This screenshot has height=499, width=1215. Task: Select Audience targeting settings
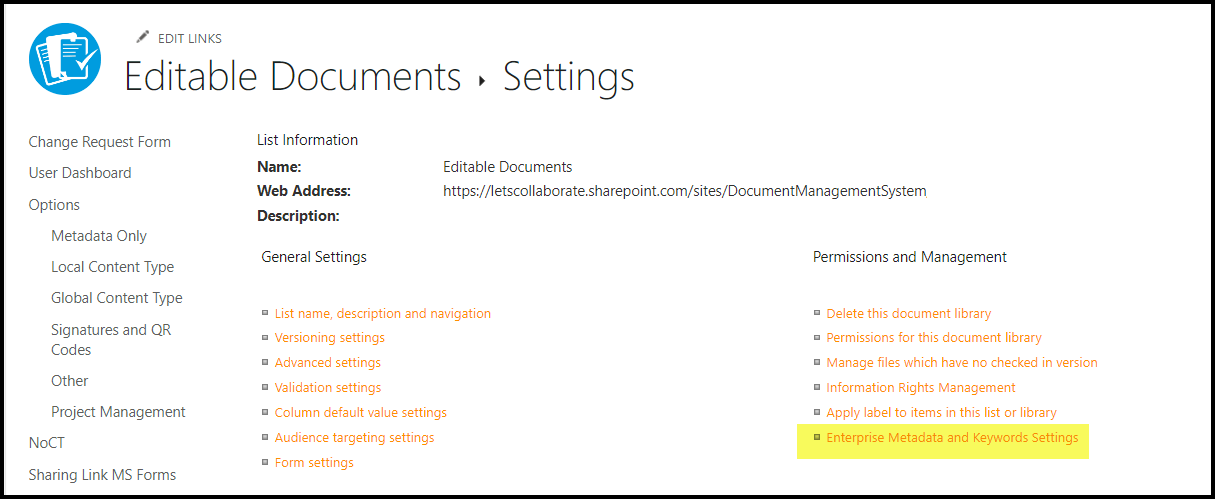coord(354,437)
